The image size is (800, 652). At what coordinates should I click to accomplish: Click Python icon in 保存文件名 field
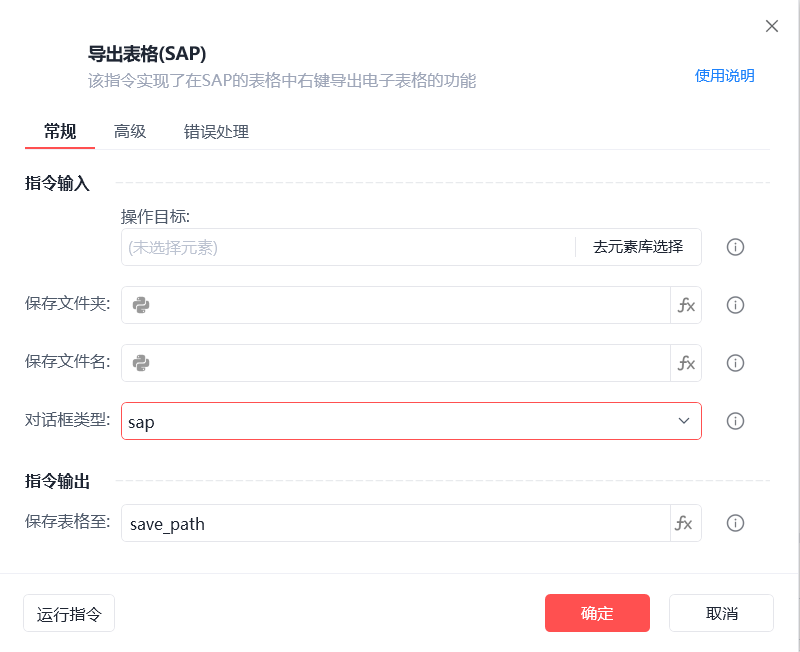141,363
